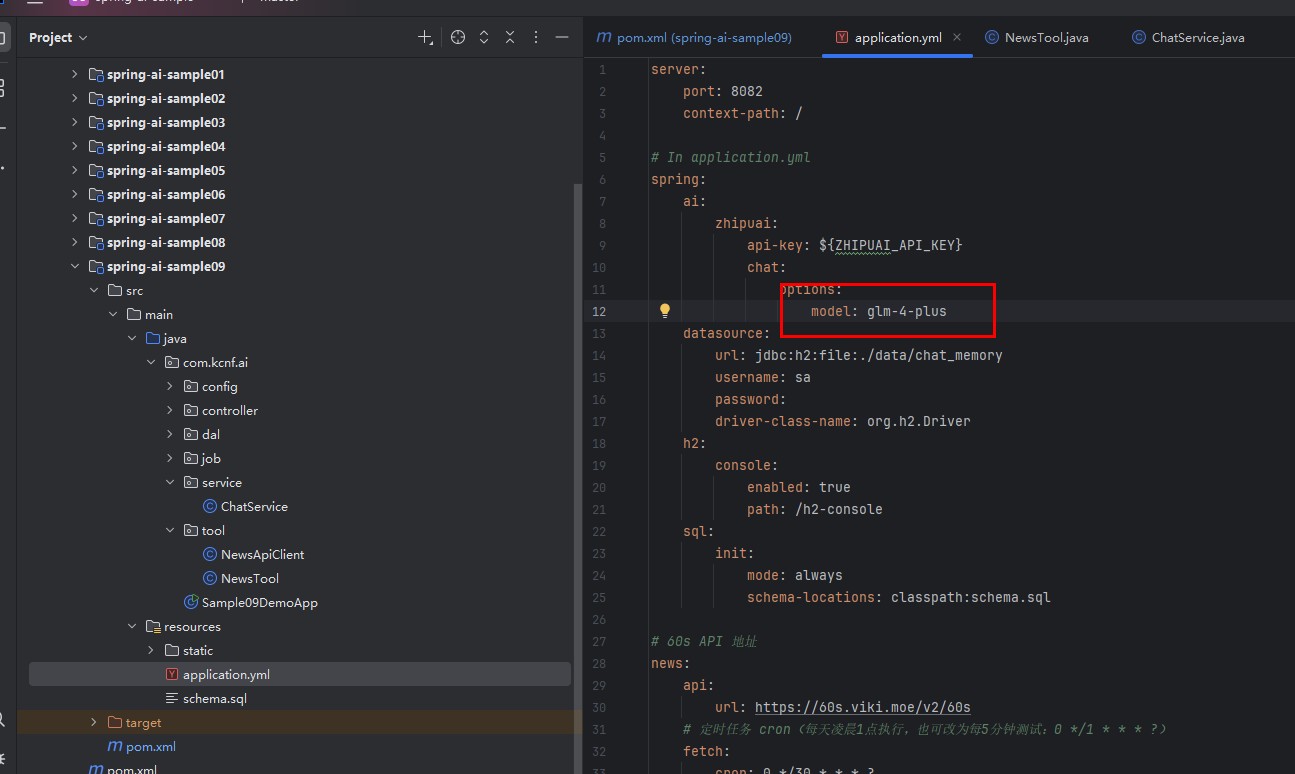1295x774 pixels.
Task: Open the 60s.viki.moe API URL link
Action: pos(862,707)
